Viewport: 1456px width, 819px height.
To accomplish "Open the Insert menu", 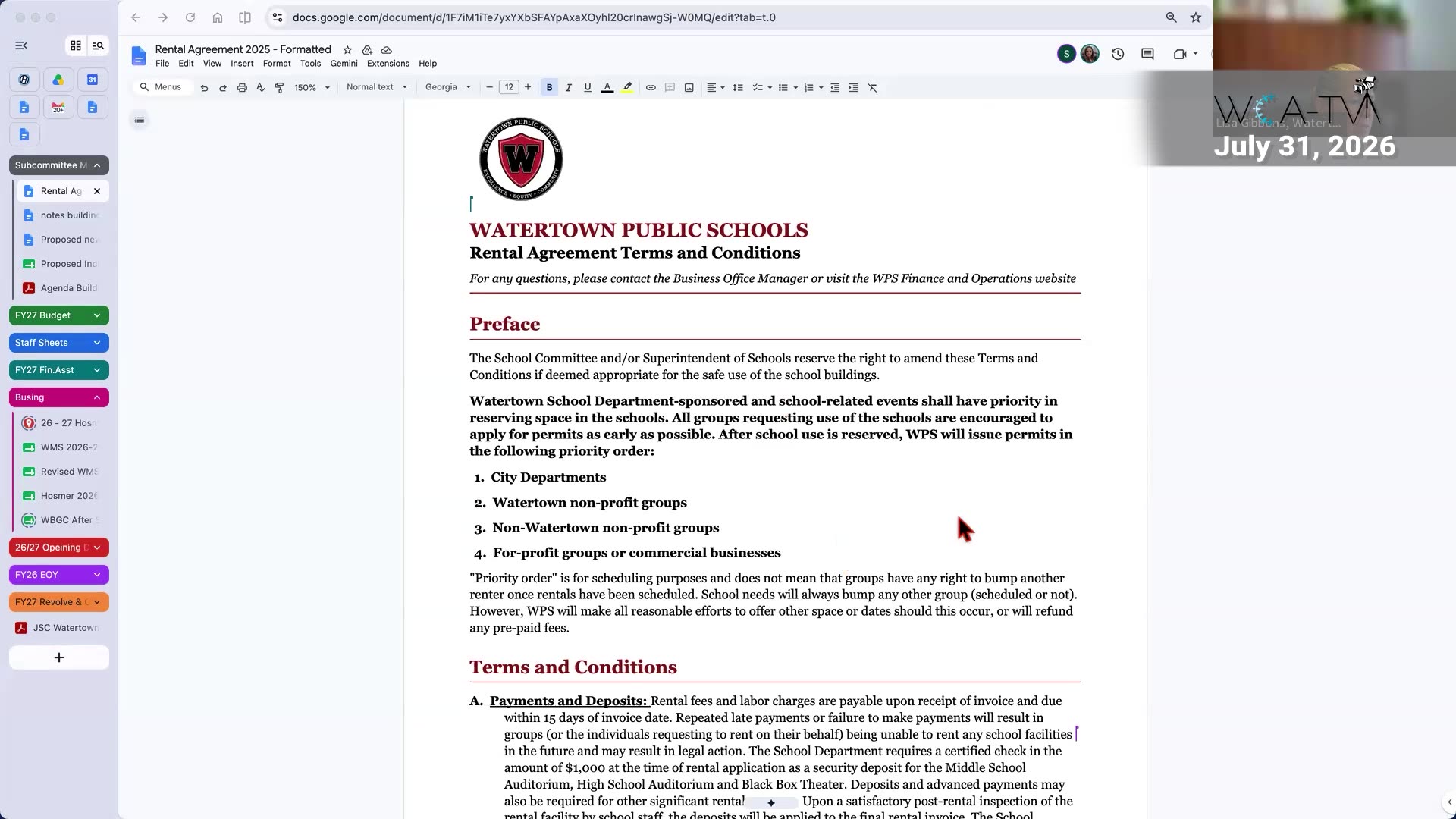I will [x=242, y=64].
